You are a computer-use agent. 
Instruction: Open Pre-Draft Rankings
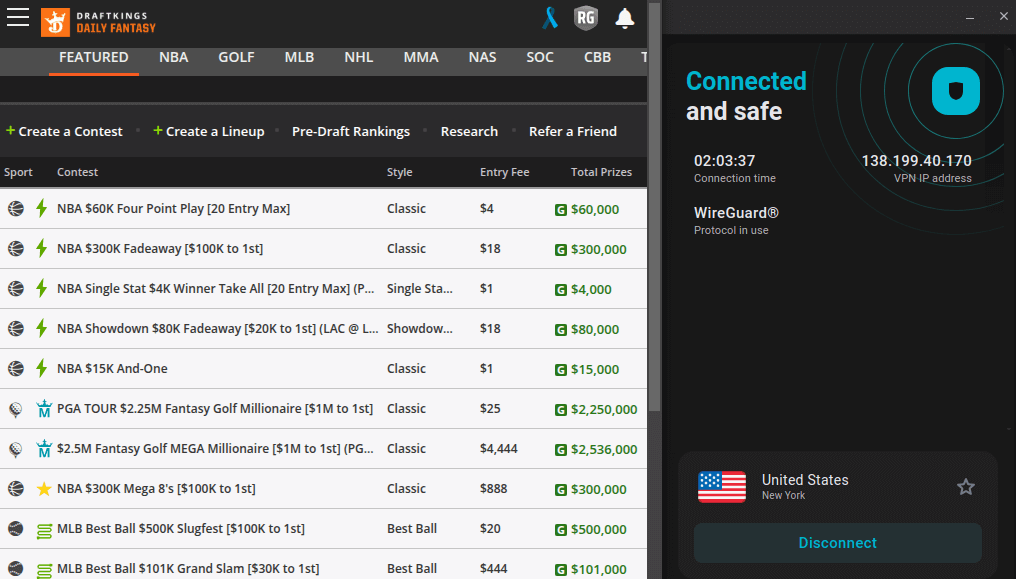[351, 131]
